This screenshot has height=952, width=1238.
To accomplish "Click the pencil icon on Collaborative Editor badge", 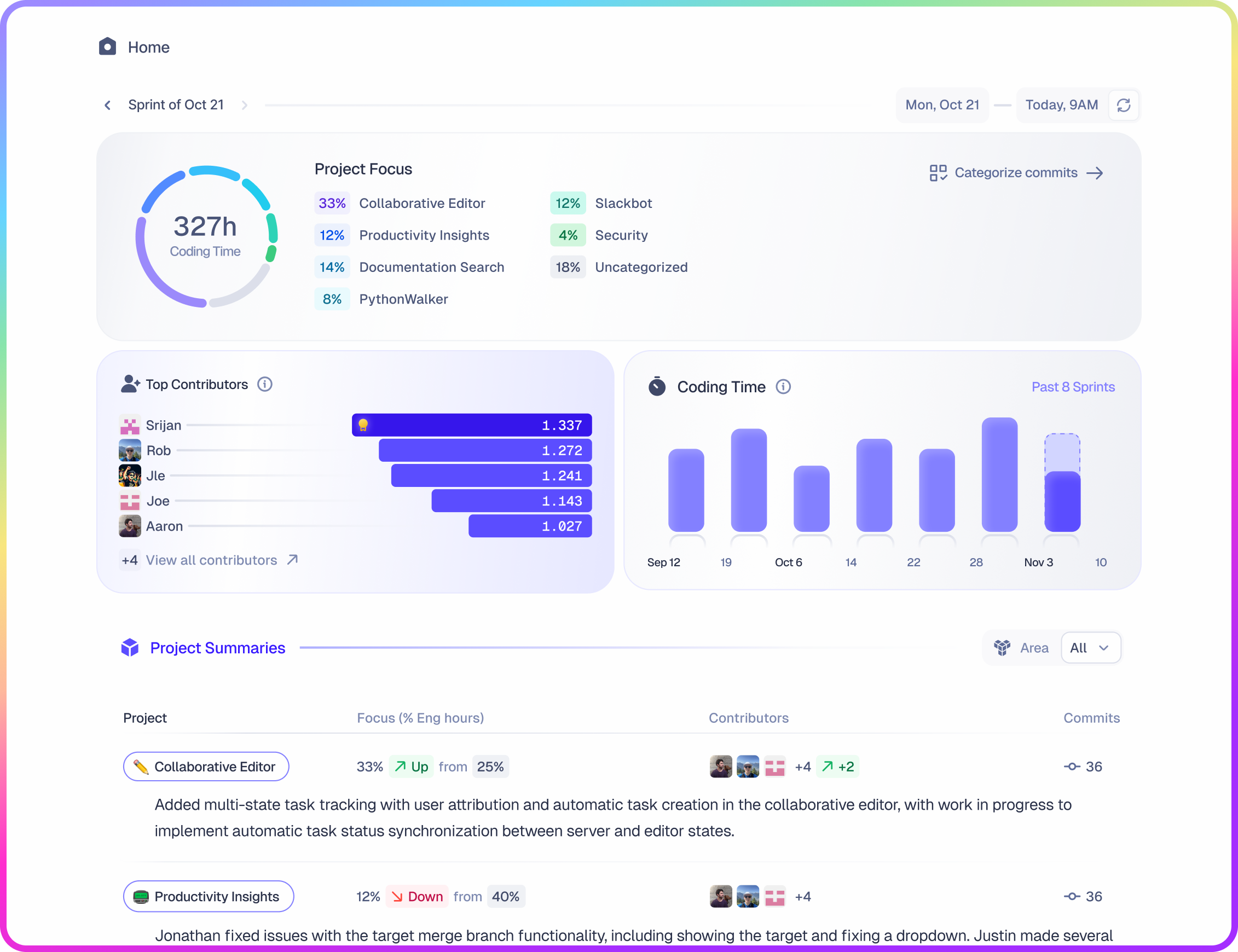I will coord(141,767).
